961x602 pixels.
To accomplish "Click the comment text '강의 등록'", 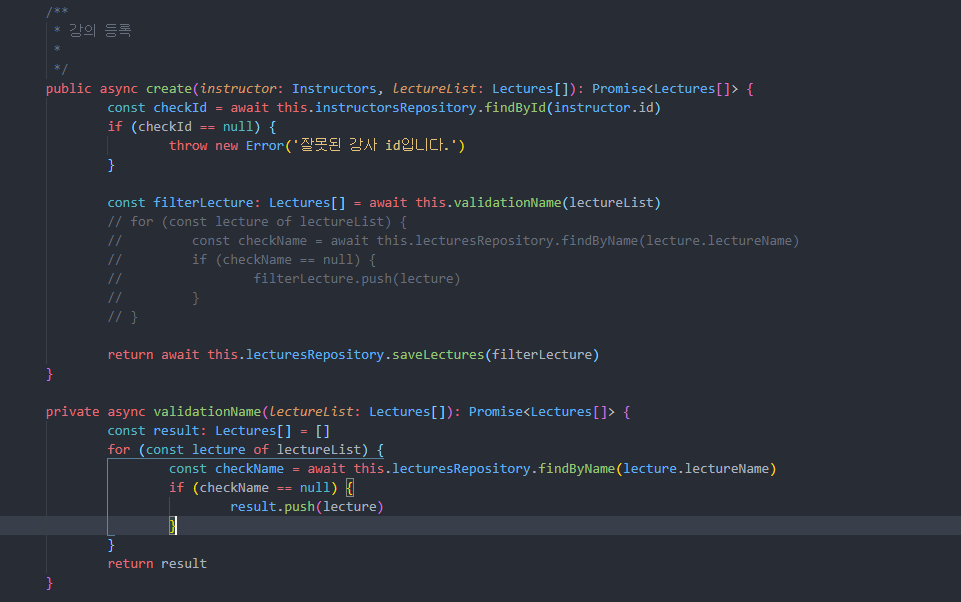I will (100, 30).
